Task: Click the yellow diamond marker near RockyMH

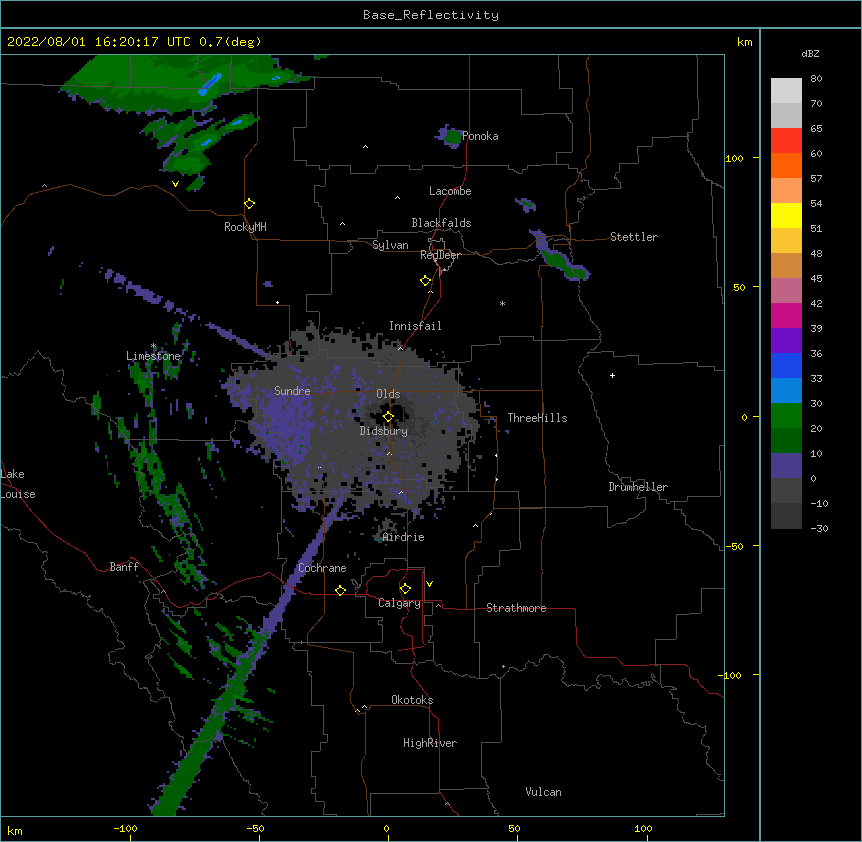Action: 250,204
